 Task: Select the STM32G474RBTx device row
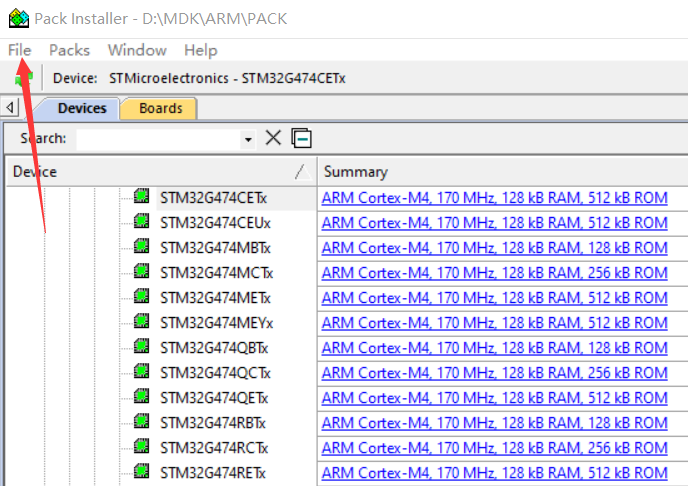(x=213, y=423)
